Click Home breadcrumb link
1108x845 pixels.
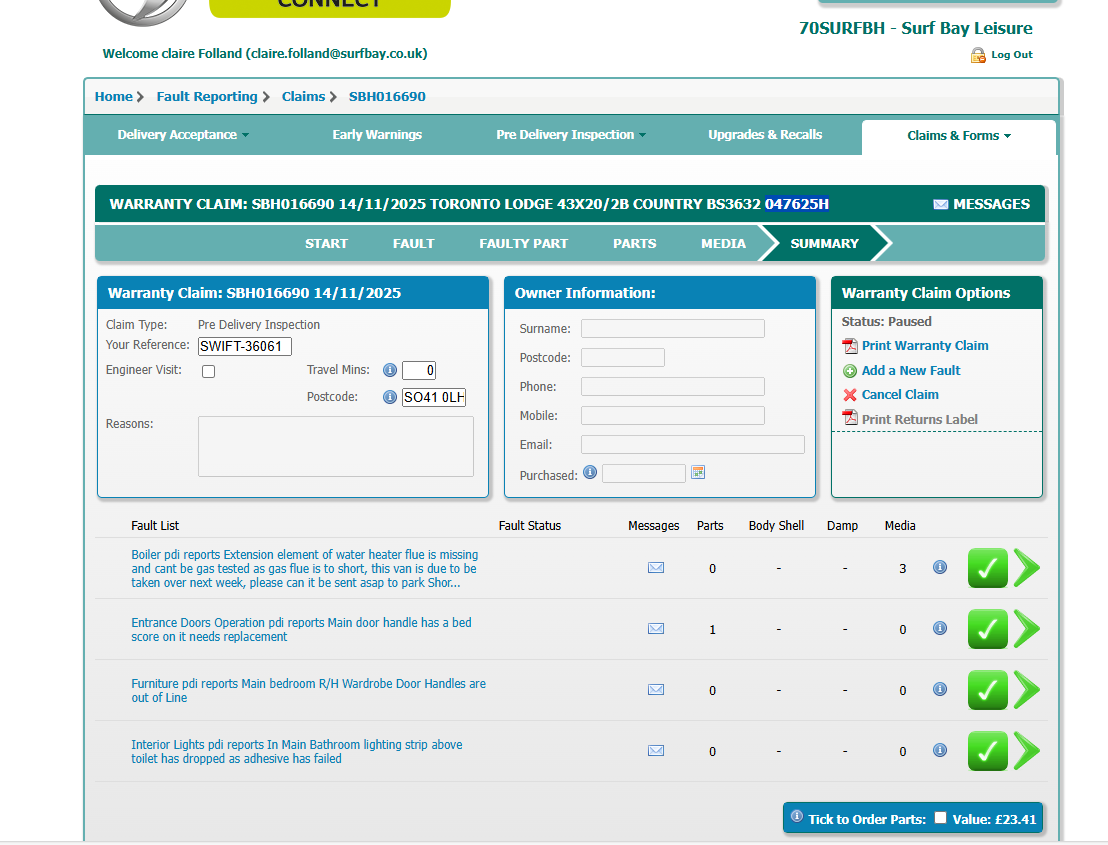[114, 97]
